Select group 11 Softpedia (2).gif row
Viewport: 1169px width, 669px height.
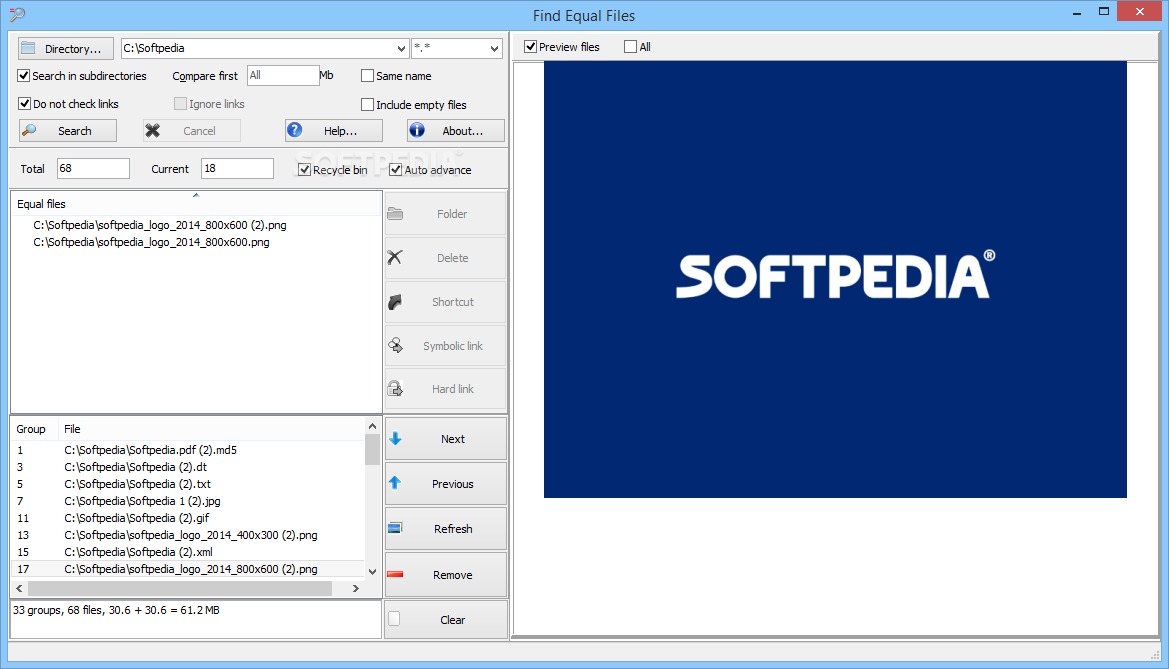pos(188,518)
